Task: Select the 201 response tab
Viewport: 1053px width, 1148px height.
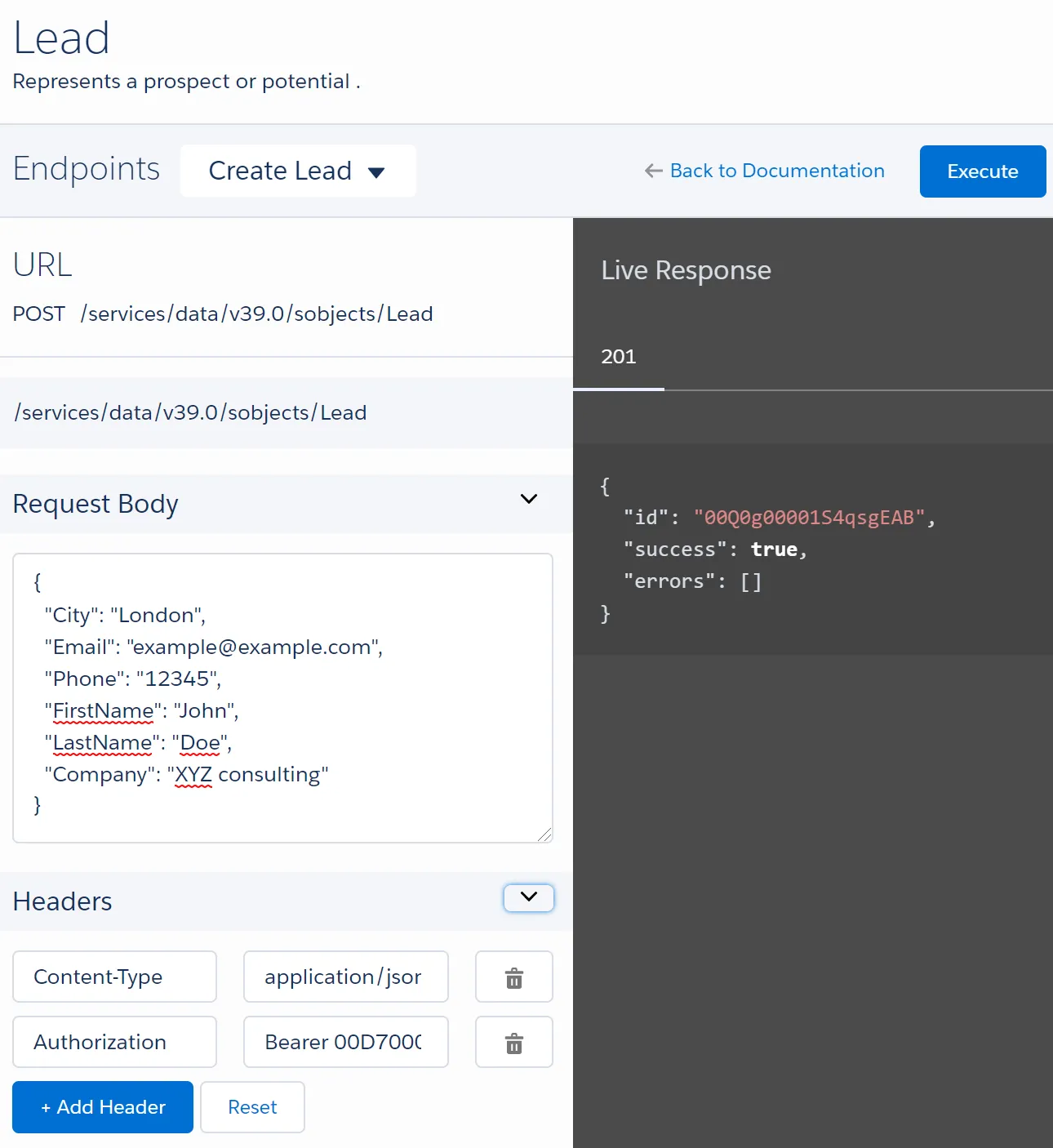Action: [618, 357]
